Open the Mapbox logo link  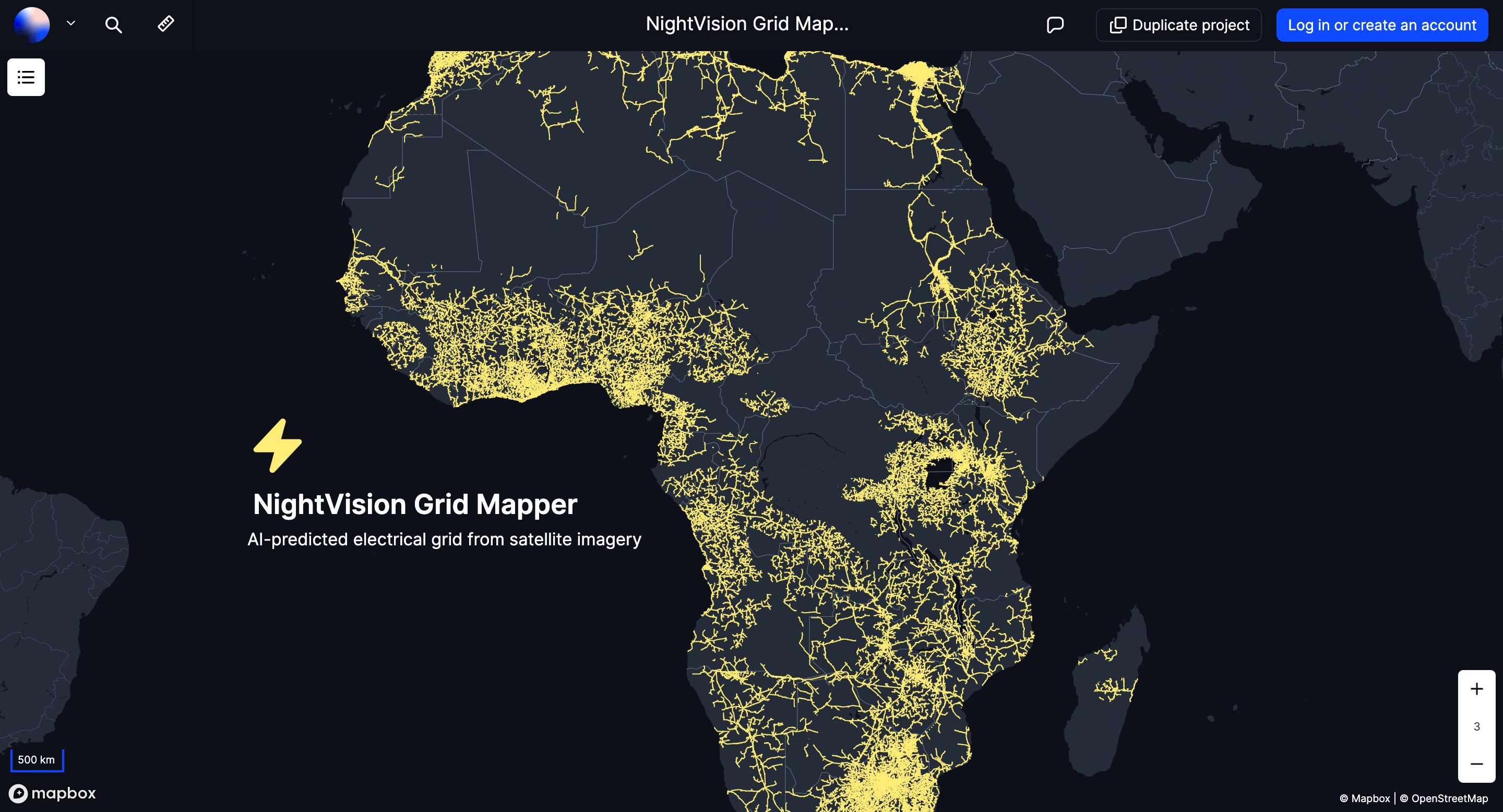tap(53, 793)
